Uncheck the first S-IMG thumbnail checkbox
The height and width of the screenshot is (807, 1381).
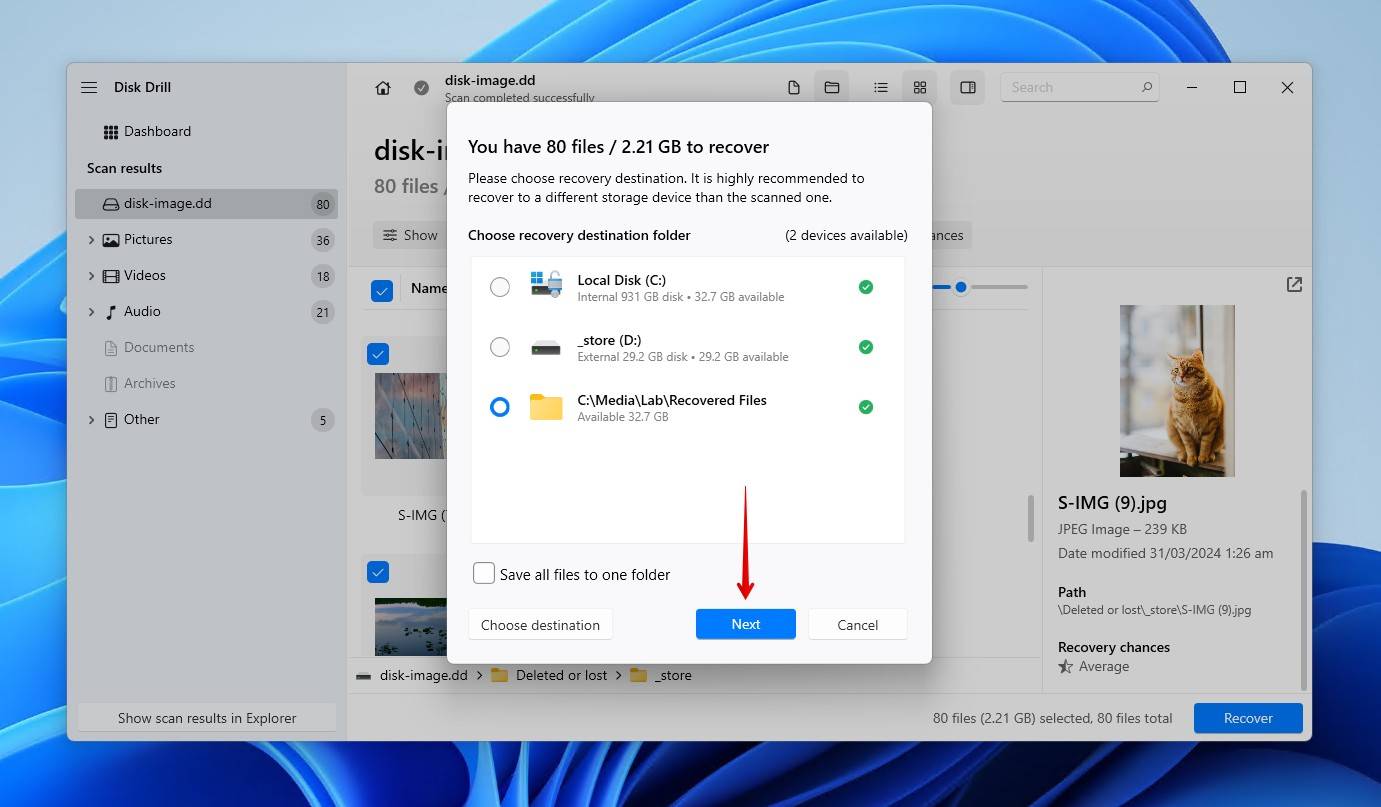click(378, 354)
